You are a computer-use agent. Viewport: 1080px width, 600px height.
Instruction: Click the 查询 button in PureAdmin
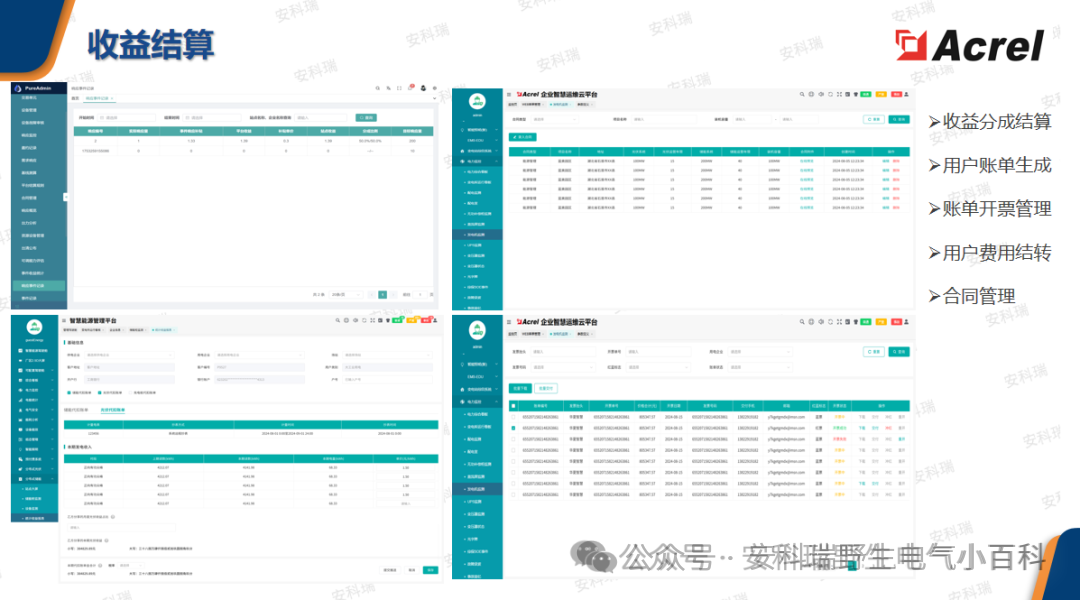click(366, 118)
